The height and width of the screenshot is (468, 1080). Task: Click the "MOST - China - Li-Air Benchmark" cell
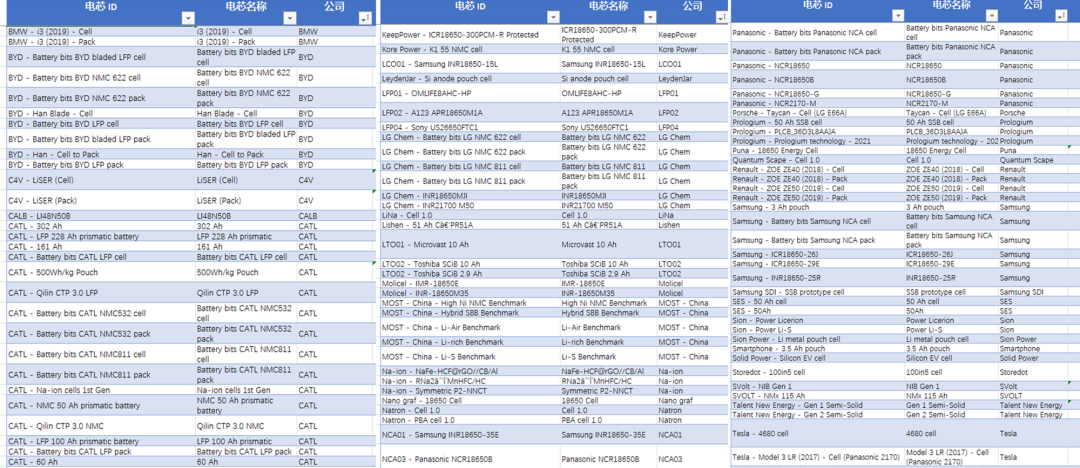470,327
